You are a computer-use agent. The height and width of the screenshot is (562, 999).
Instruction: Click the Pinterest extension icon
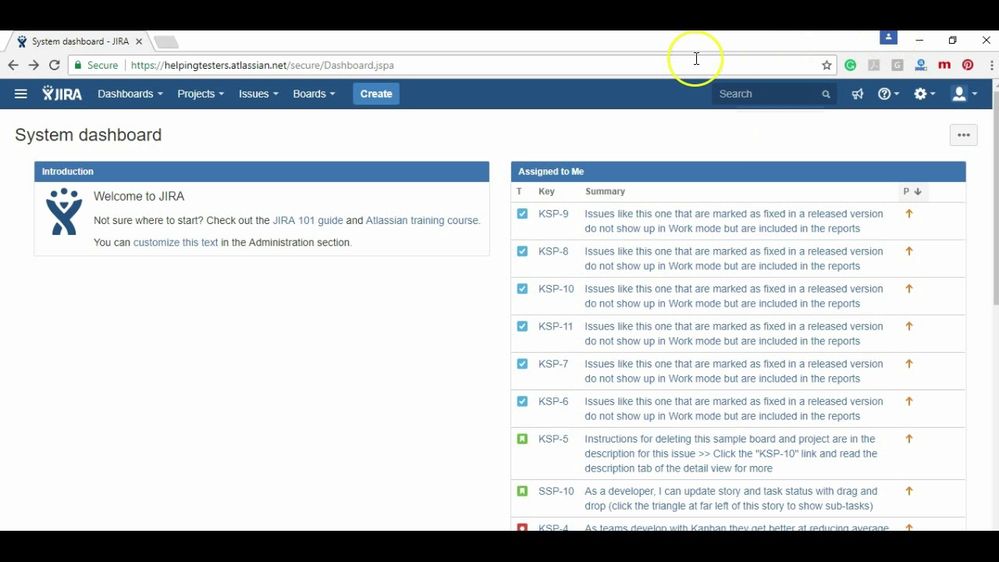tap(968, 65)
